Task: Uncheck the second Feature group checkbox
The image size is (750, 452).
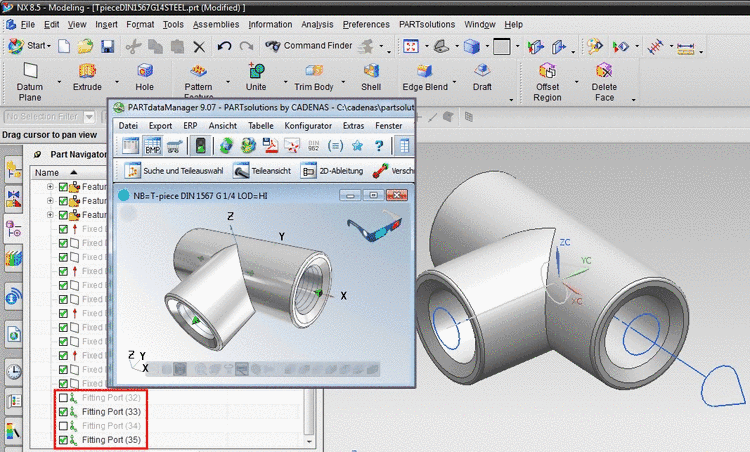Action: 63,201
